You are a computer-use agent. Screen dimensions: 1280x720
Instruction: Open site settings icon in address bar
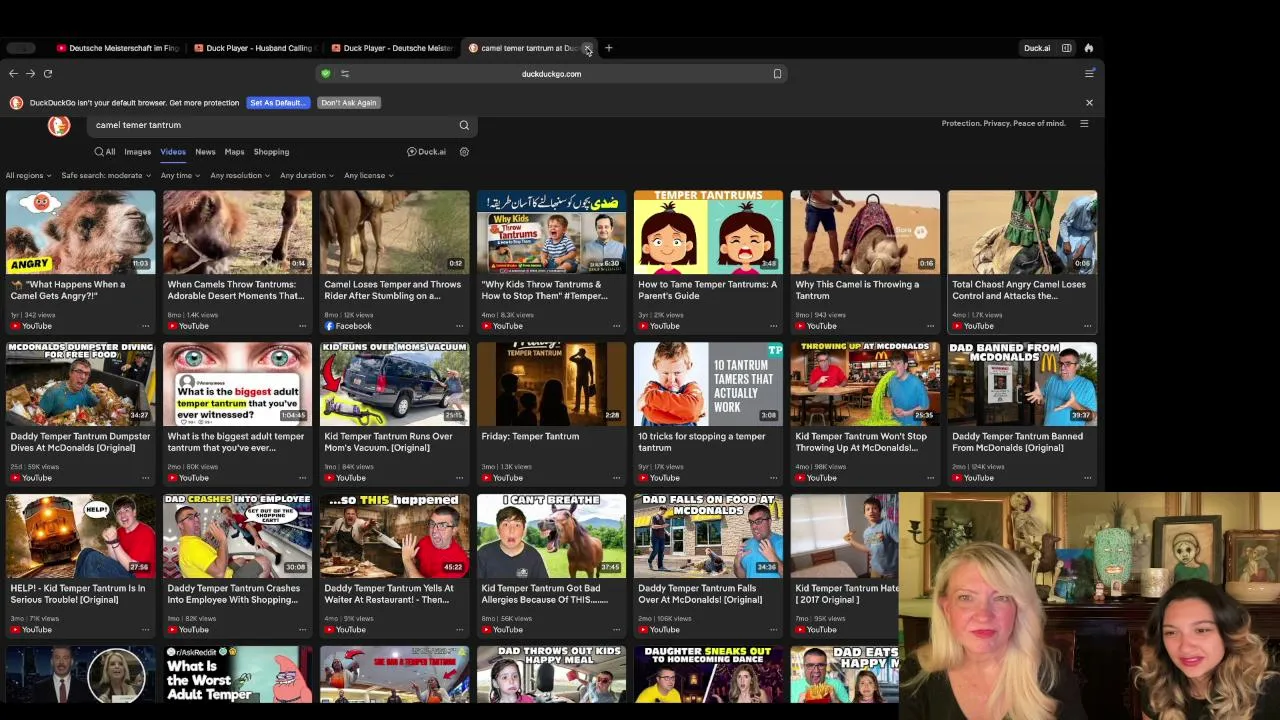point(345,73)
